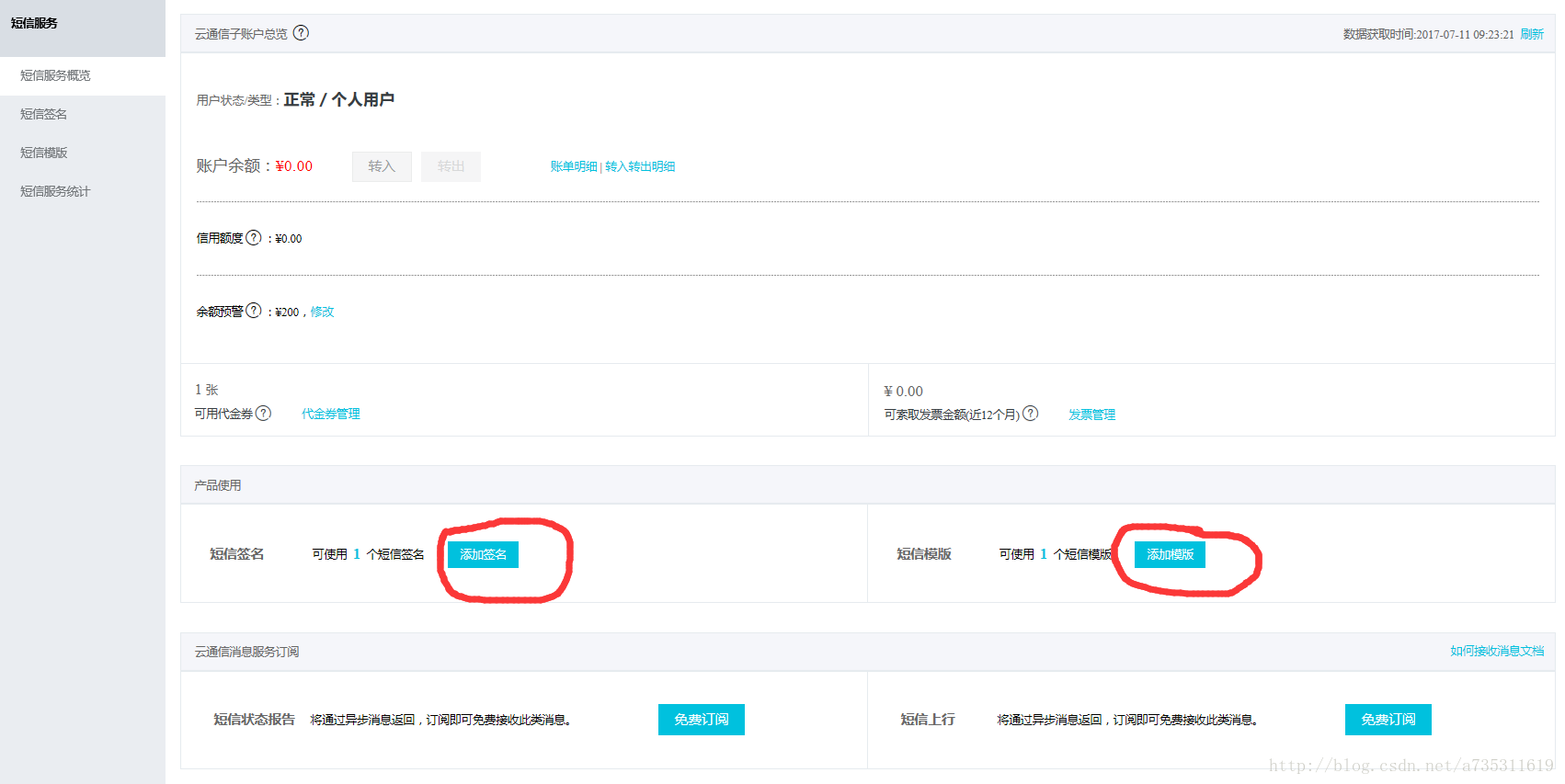The height and width of the screenshot is (784, 1565).
Task: Open 短信签名 in sidebar
Action: point(43,114)
